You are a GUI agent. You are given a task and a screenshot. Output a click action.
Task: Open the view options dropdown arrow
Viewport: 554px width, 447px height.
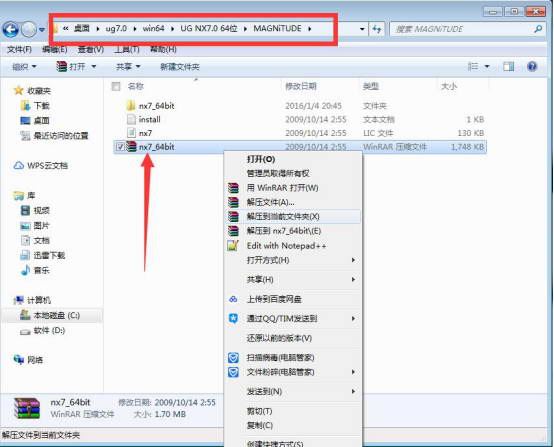487,66
